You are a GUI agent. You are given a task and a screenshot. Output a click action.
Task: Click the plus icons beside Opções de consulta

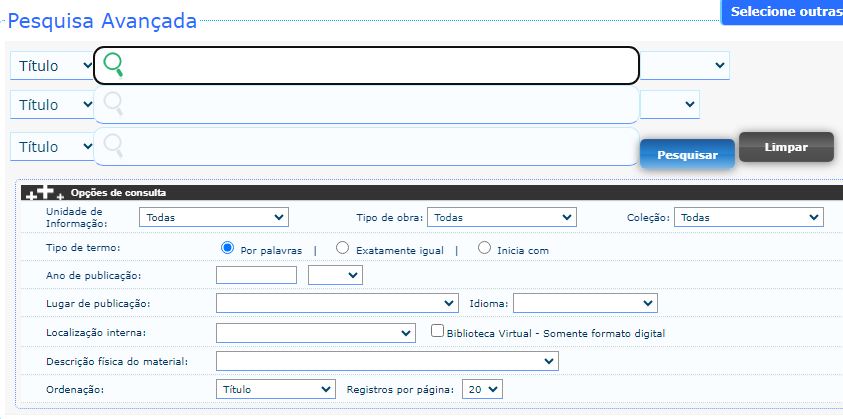pyautogui.click(x=44, y=193)
